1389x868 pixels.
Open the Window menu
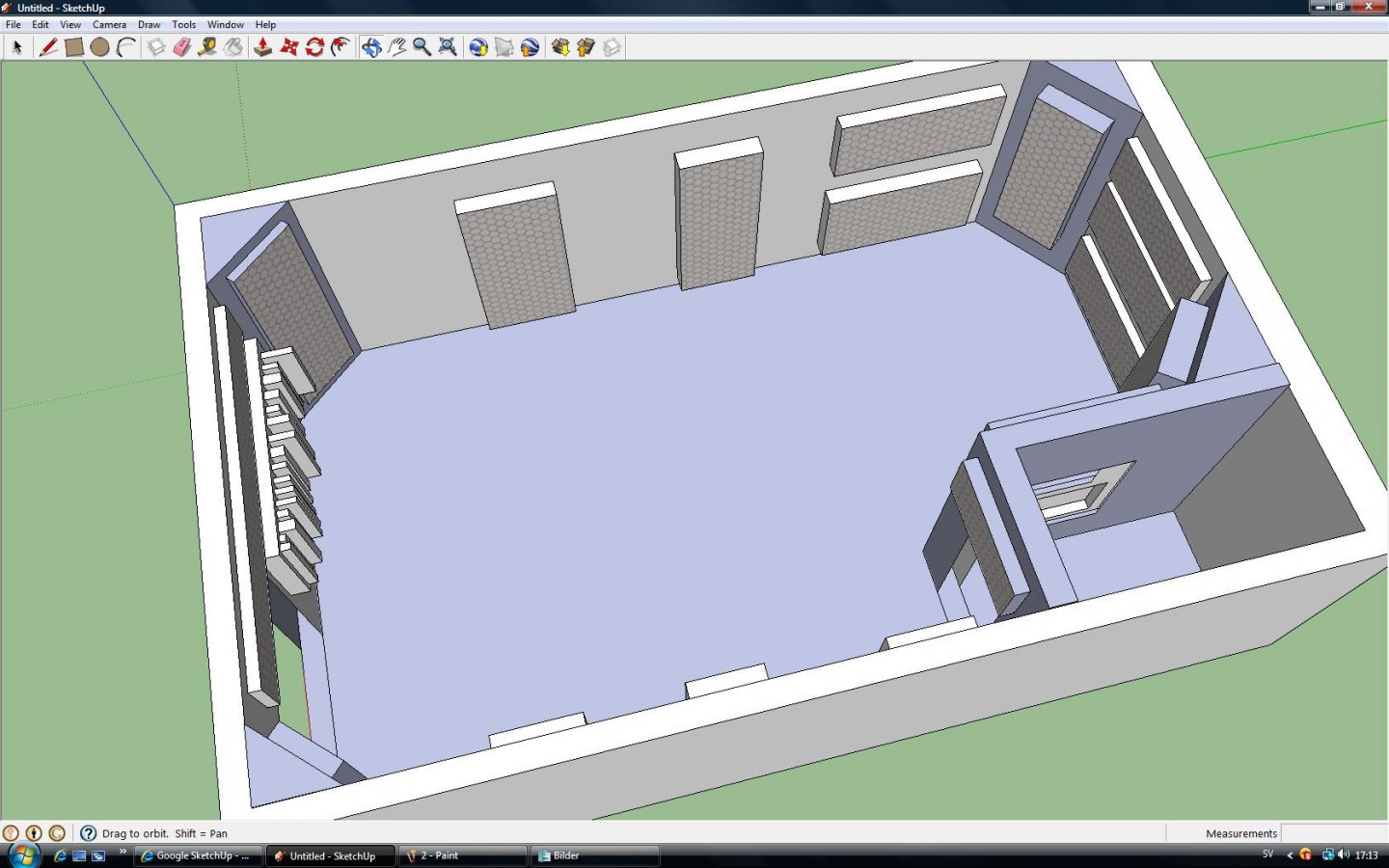(226, 25)
